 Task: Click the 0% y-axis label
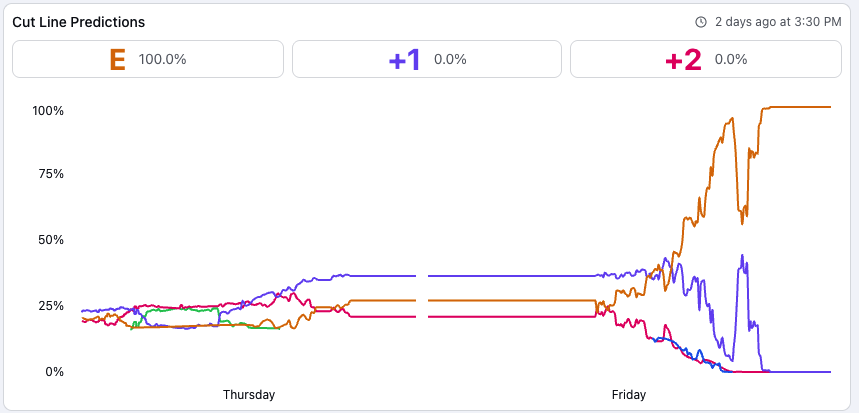pyautogui.click(x=54, y=372)
